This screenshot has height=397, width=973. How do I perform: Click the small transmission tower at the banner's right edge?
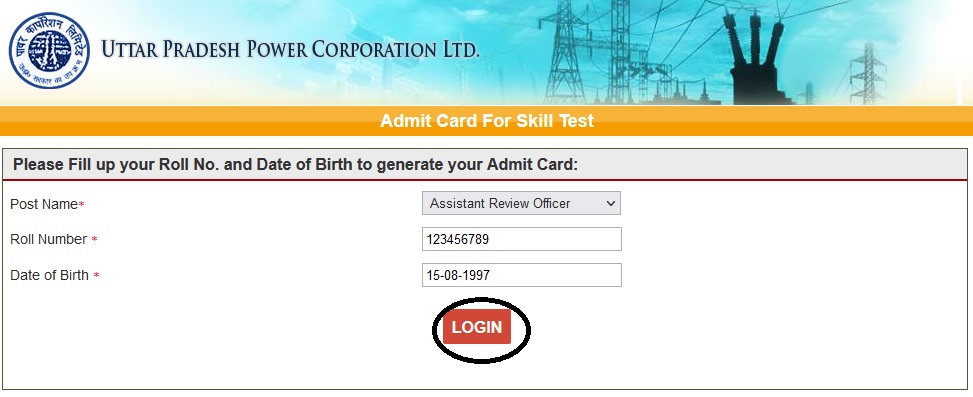[x=867, y=73]
